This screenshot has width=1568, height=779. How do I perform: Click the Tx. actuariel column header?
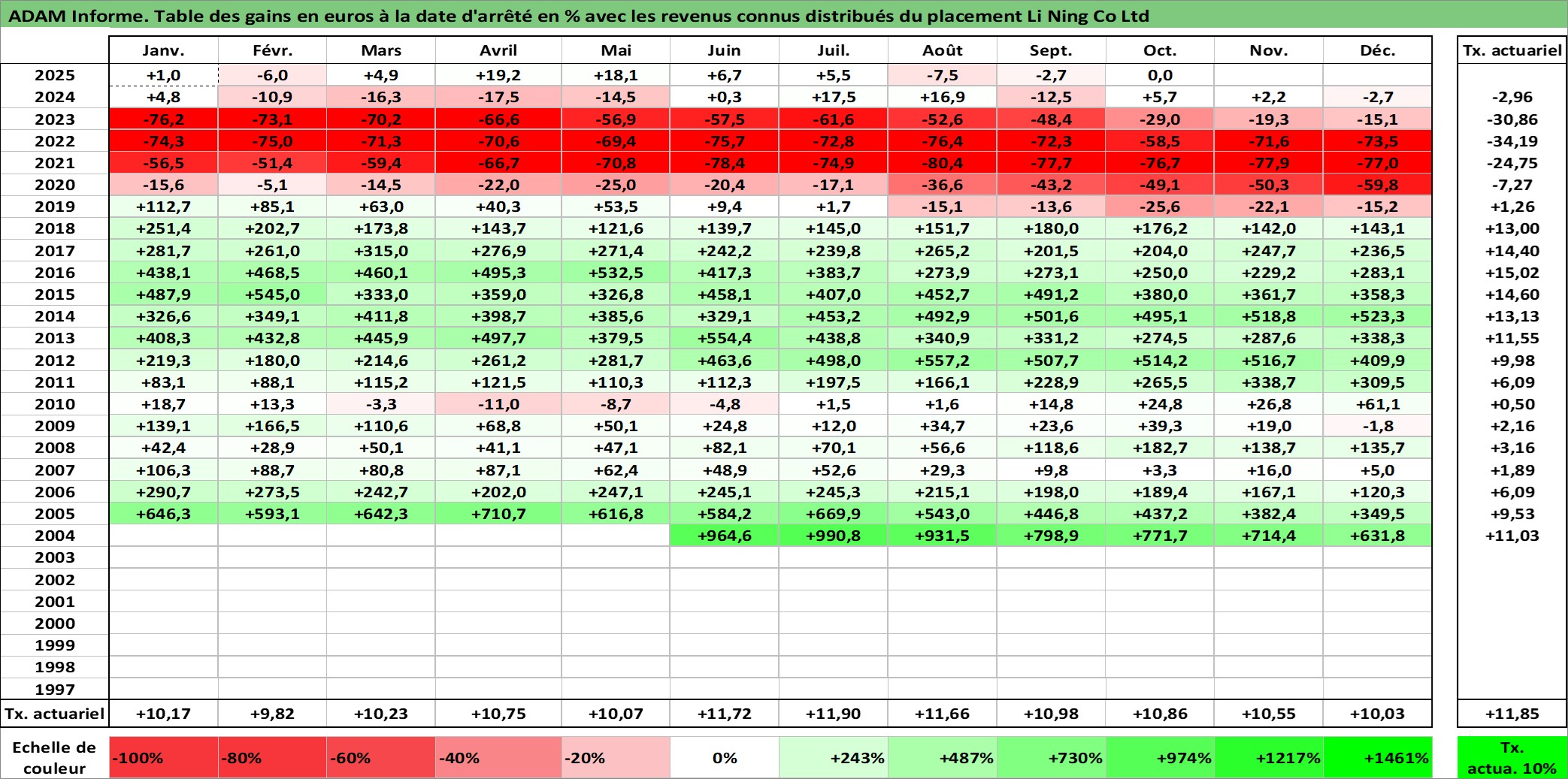click(1512, 50)
